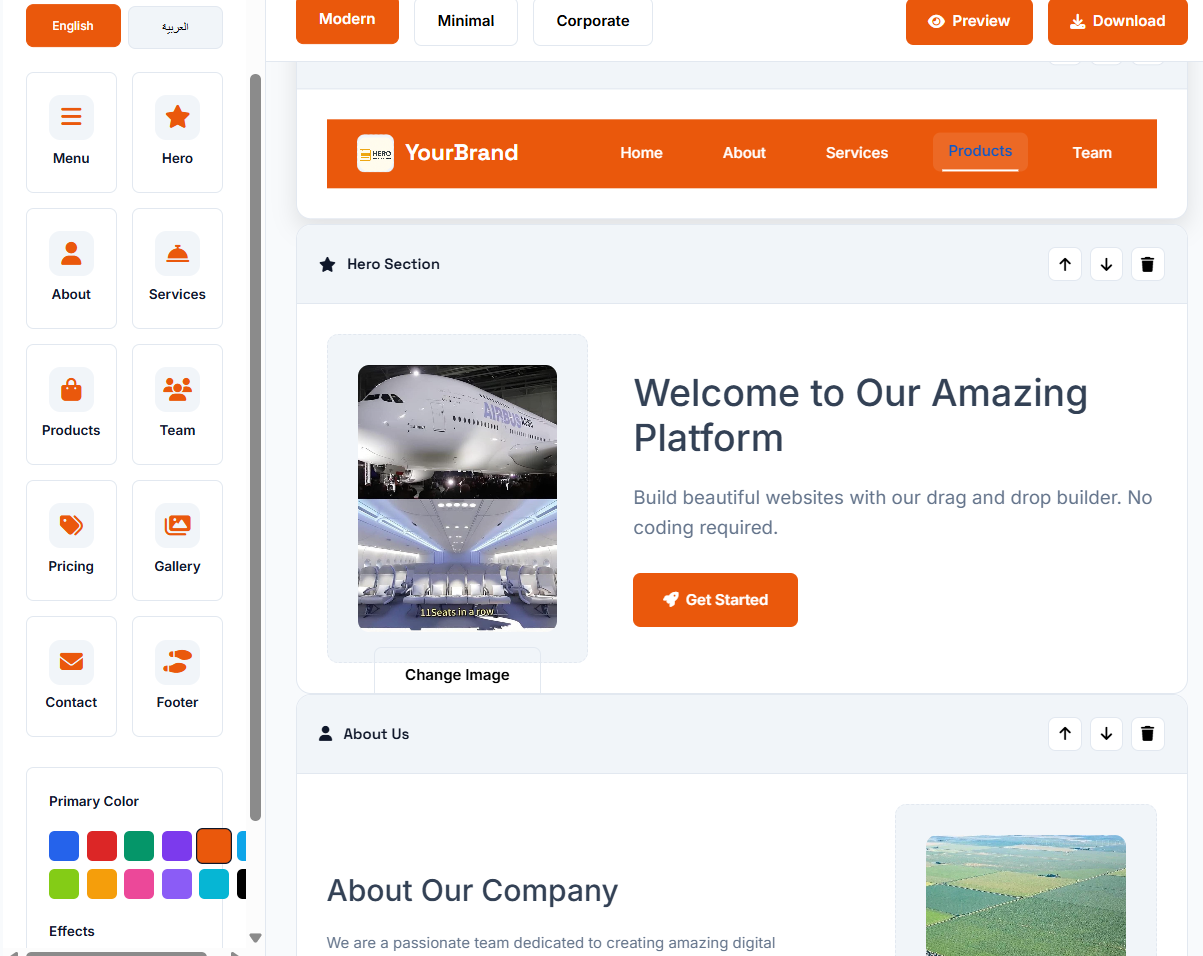
Task: Add the Products bag component
Action: pyautogui.click(x=71, y=404)
